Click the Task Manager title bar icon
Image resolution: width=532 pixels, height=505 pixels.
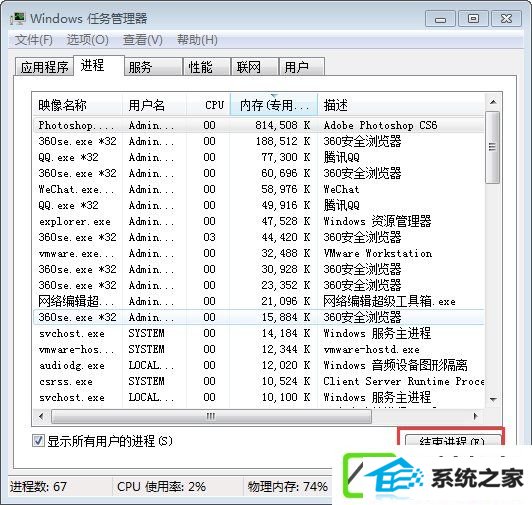coord(18,19)
